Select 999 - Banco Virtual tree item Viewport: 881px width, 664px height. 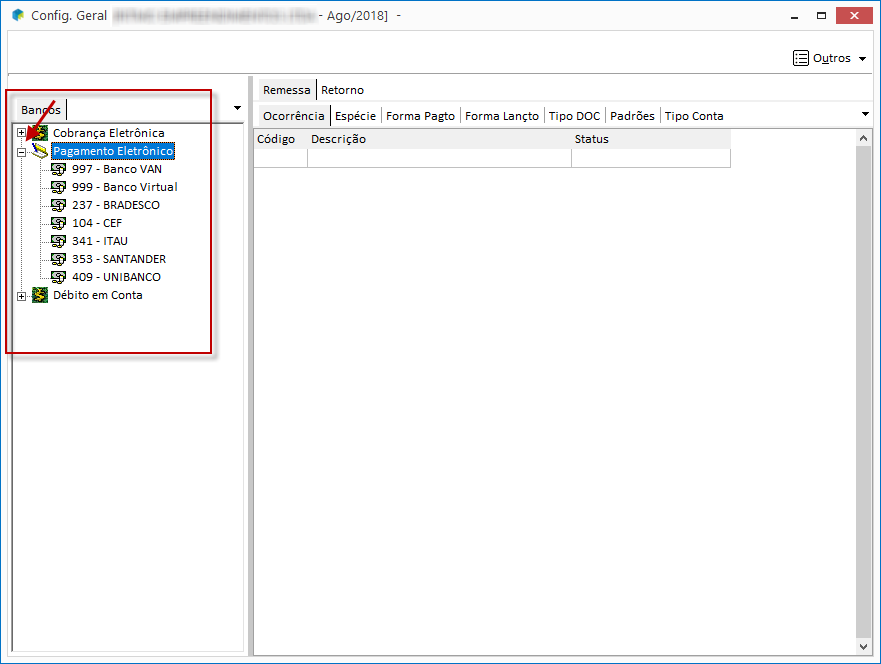click(x=124, y=187)
